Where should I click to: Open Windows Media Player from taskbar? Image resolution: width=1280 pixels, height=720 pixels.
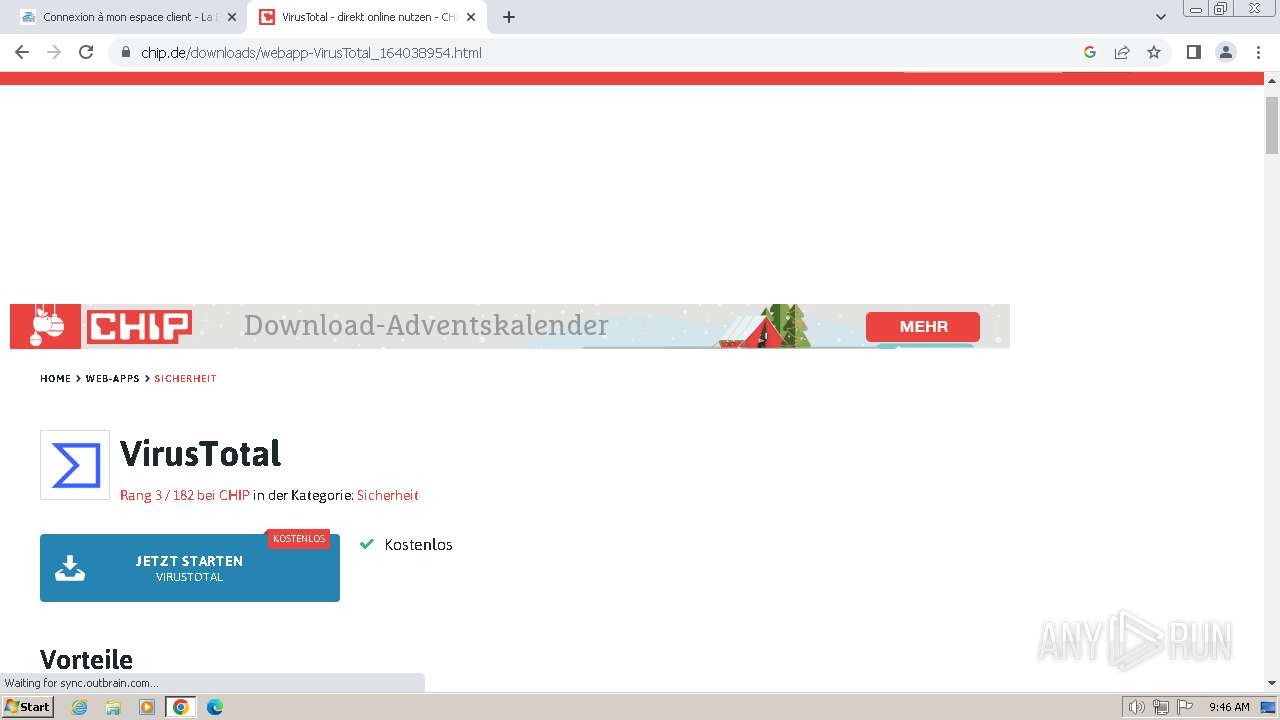147,707
